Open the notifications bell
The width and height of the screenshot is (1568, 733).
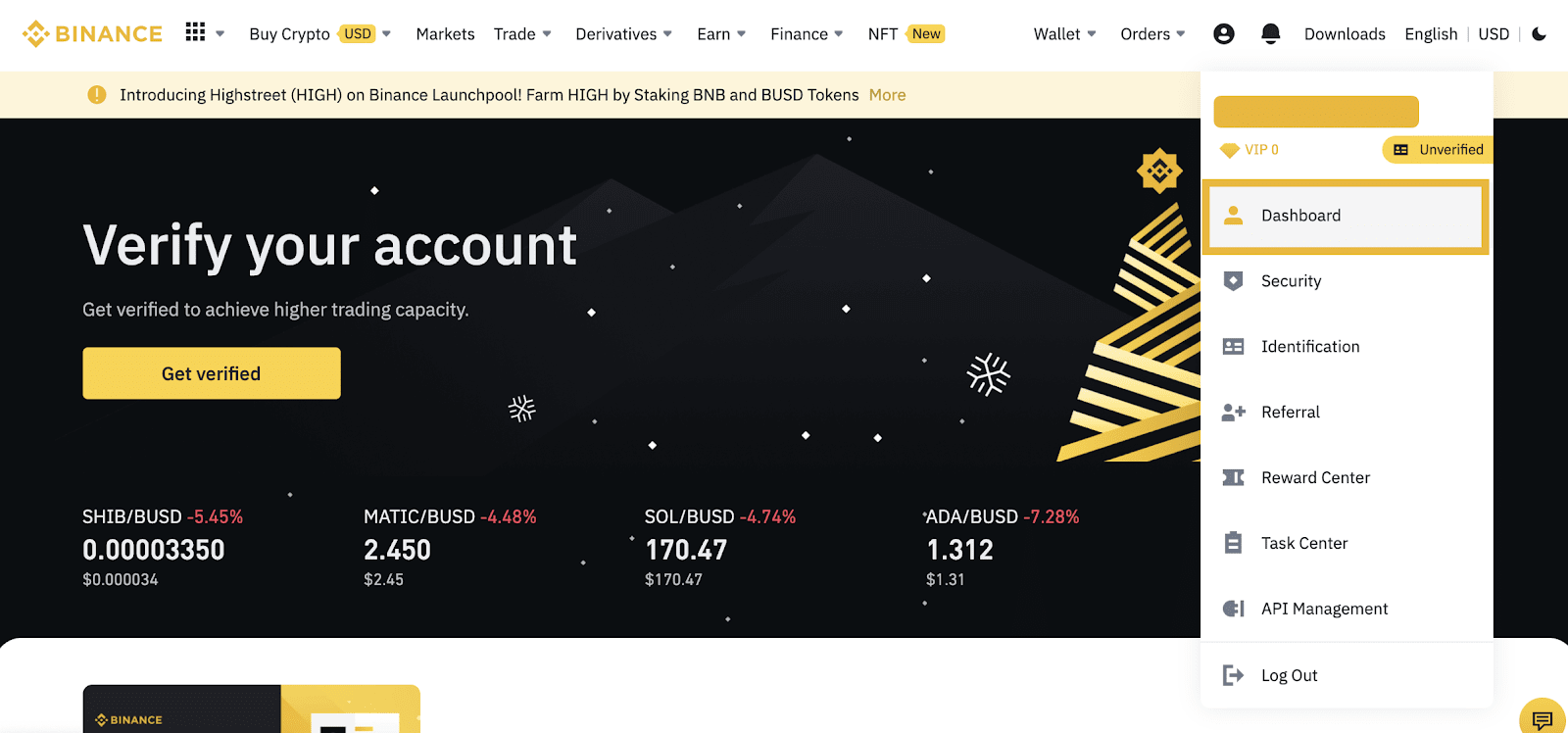1271,33
